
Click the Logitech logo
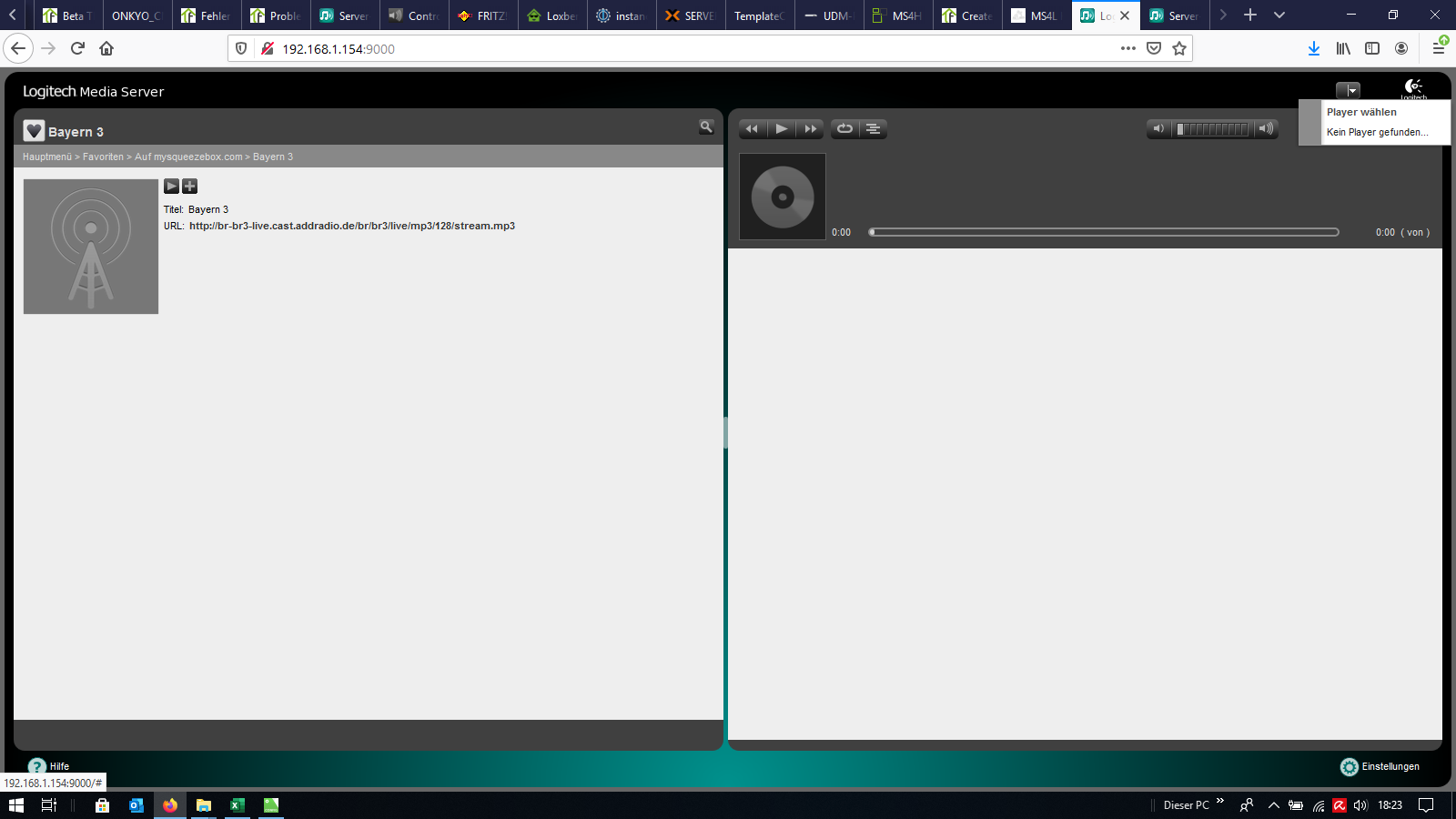(x=1413, y=88)
